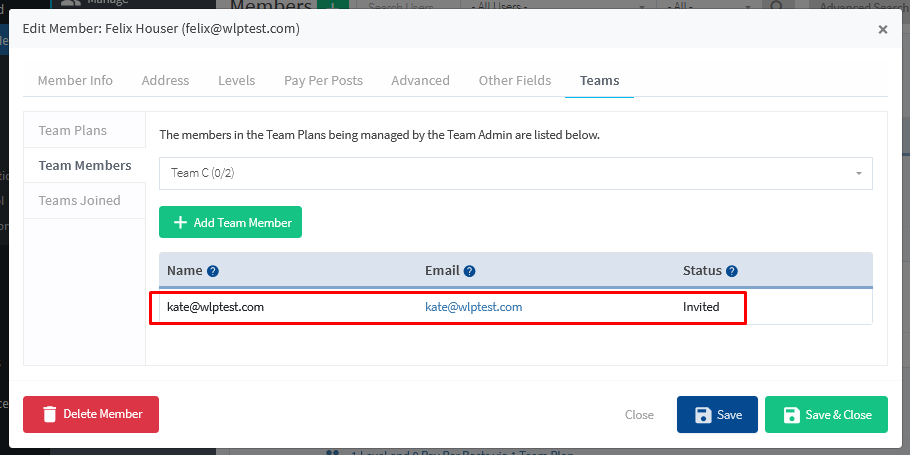Go to Pay Per Posts tab

[323, 81]
